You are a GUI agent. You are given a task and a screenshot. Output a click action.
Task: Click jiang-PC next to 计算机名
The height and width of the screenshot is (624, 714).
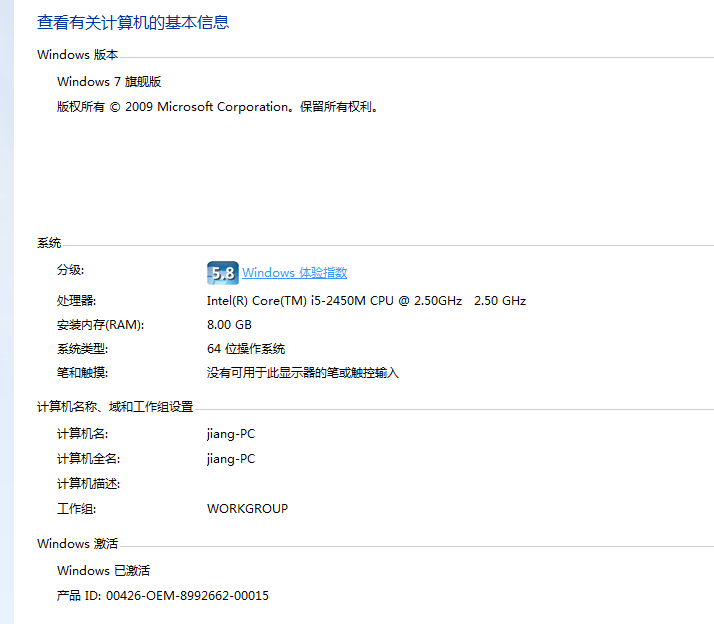[x=231, y=434]
